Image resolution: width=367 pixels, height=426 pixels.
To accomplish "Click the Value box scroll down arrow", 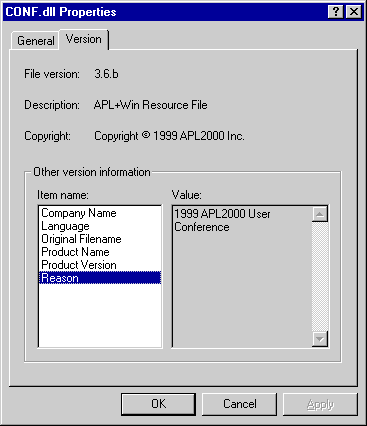I will (320, 339).
